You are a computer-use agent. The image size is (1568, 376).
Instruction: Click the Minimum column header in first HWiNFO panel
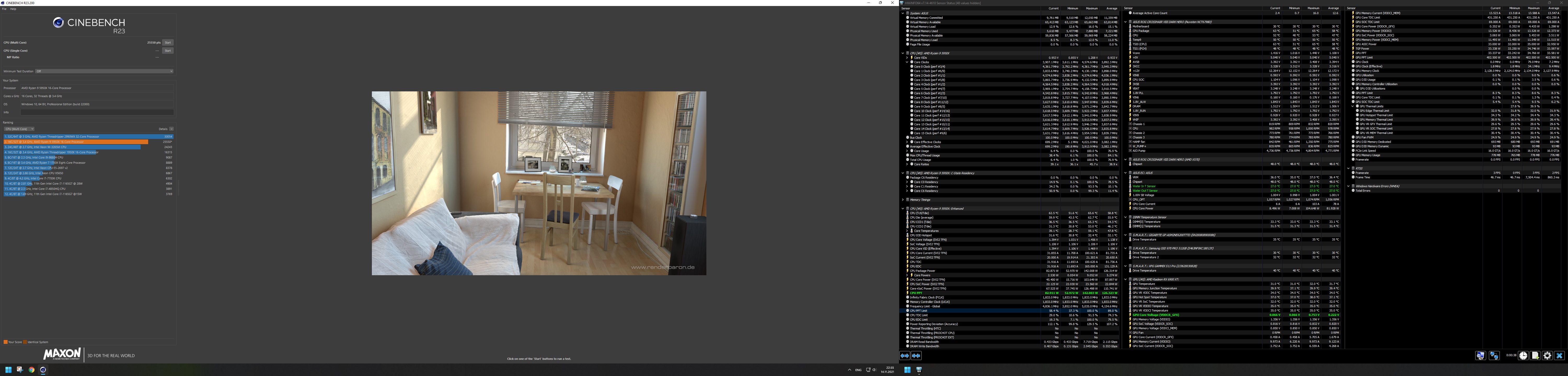tap(1073, 9)
